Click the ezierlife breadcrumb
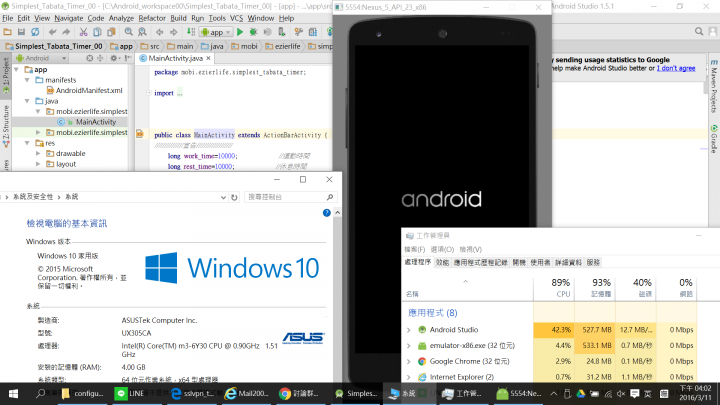 (x=283, y=46)
